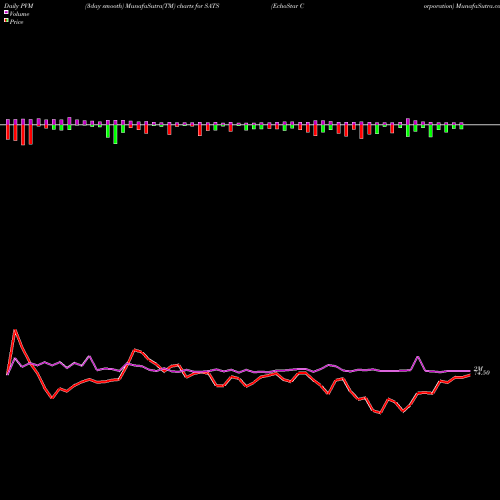Viewport: 500px width, 500px height.
Task: Click the price value label beneath 2M
Action: click(482, 373)
